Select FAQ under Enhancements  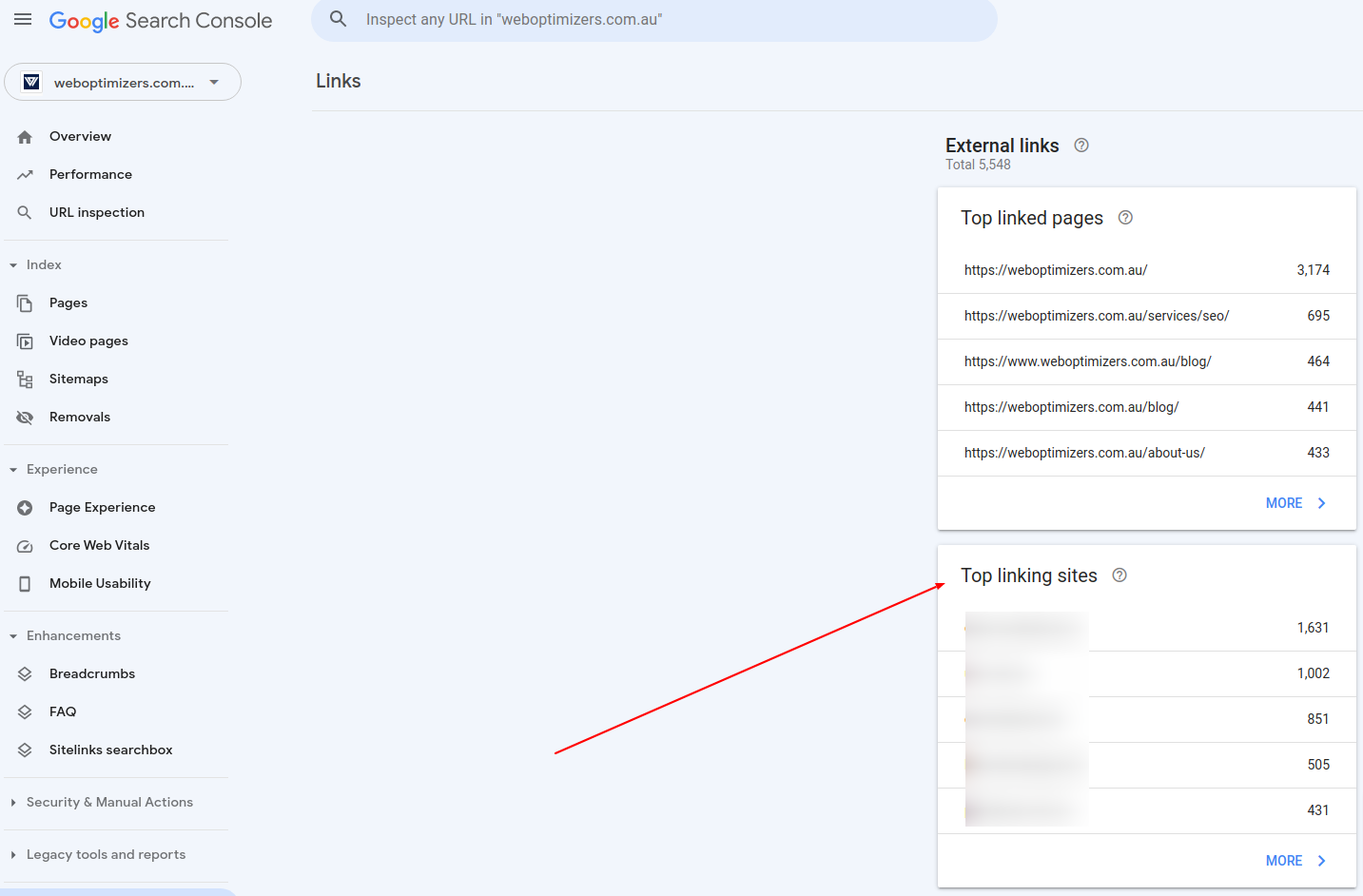tap(26, 711)
